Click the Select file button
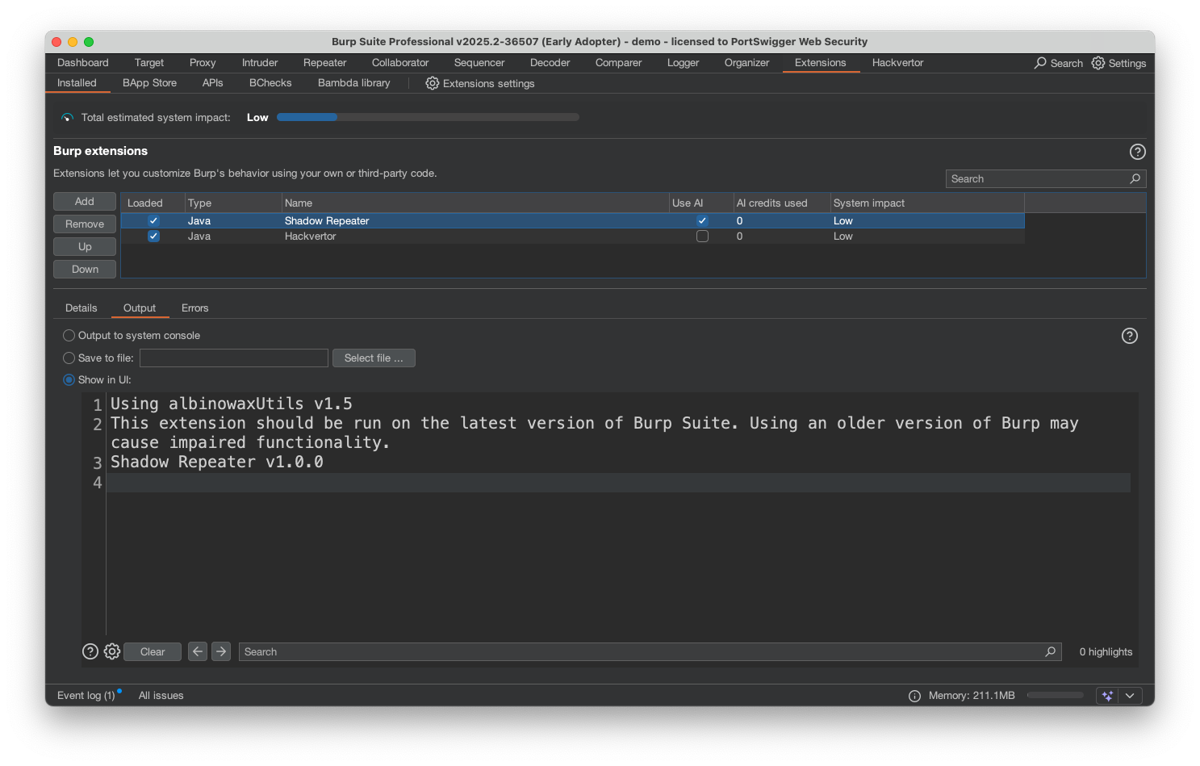This screenshot has height=766, width=1200. pos(373,357)
